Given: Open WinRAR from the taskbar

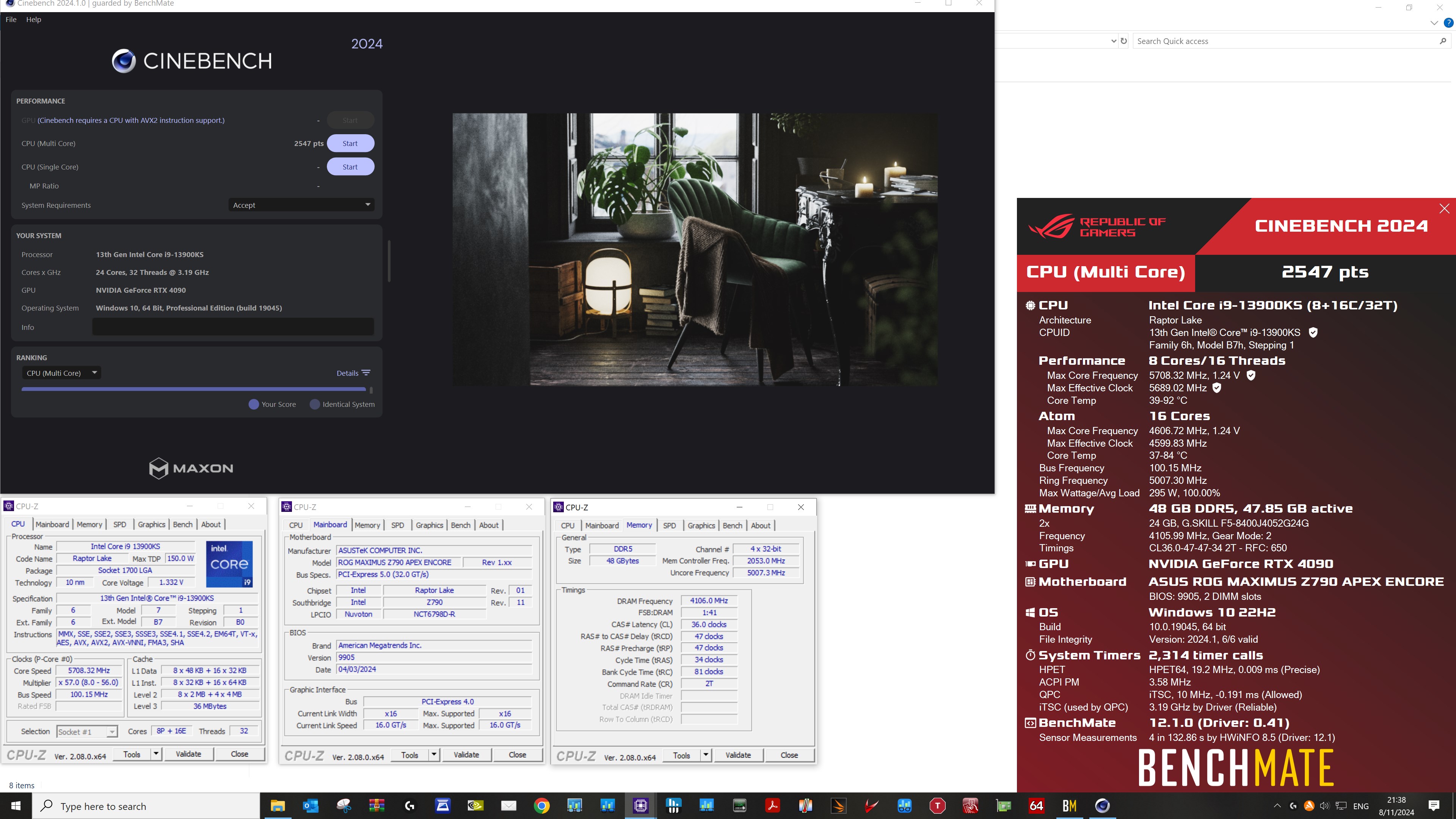Looking at the screenshot, I should pyautogui.click(x=377, y=805).
